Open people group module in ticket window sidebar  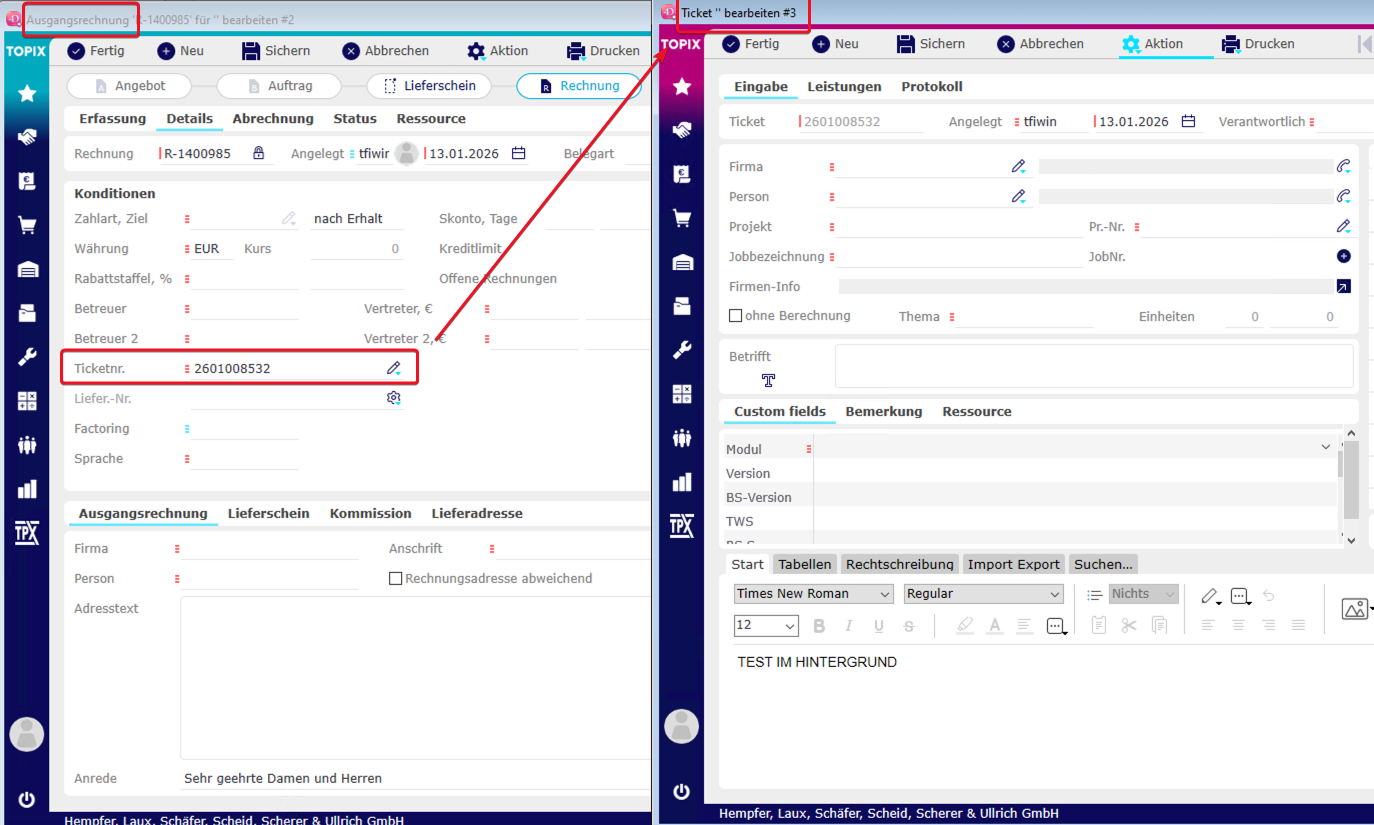[682, 438]
